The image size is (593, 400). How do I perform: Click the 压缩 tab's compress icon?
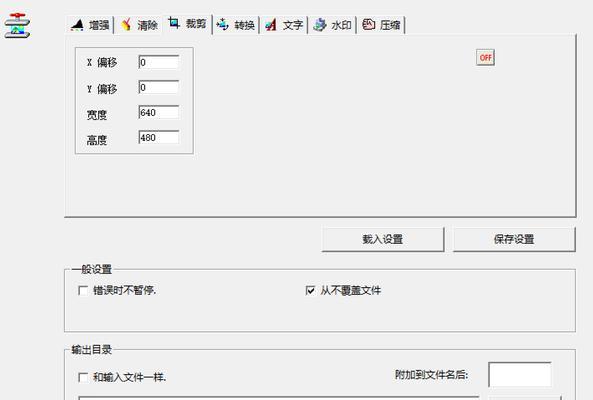pos(368,24)
